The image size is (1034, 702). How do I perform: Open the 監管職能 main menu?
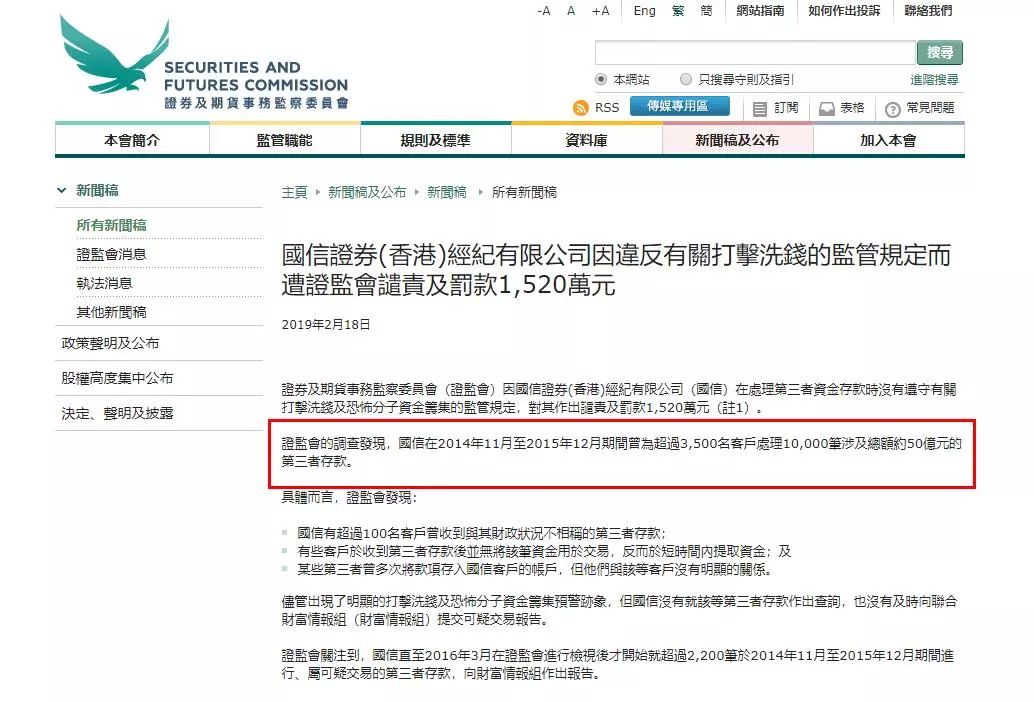click(x=284, y=140)
